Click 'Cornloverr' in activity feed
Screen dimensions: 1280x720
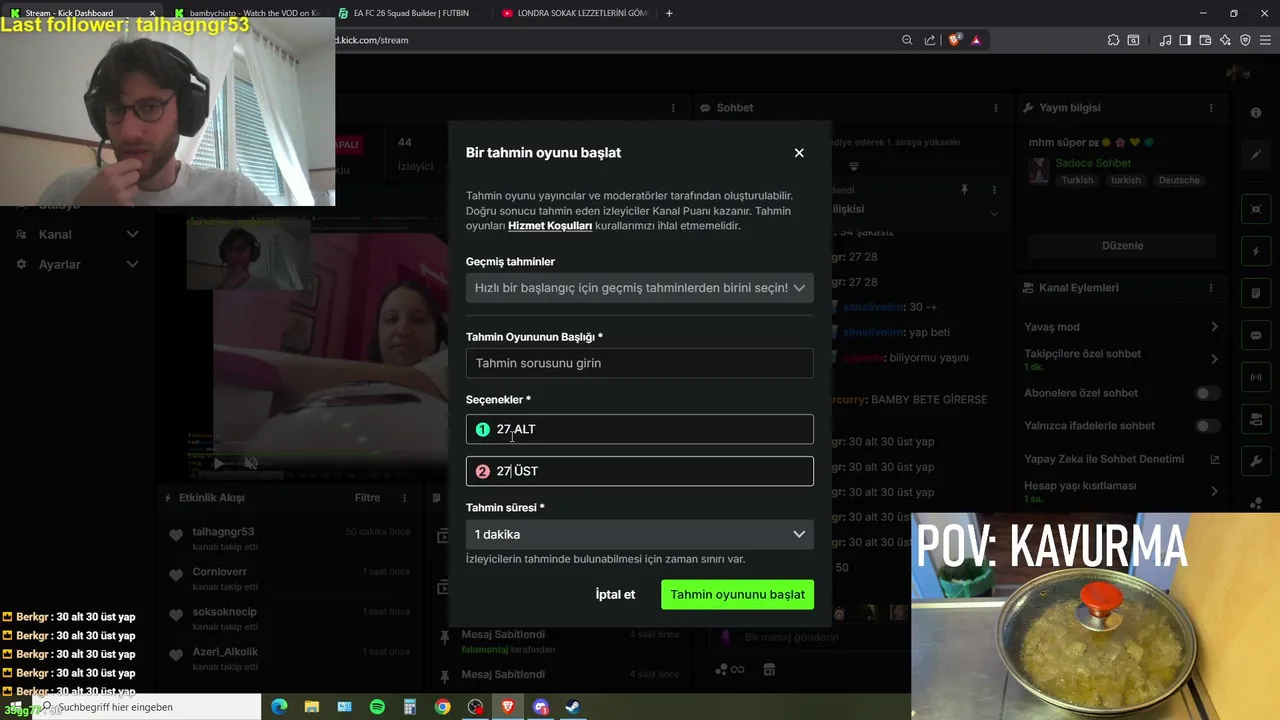coord(219,572)
